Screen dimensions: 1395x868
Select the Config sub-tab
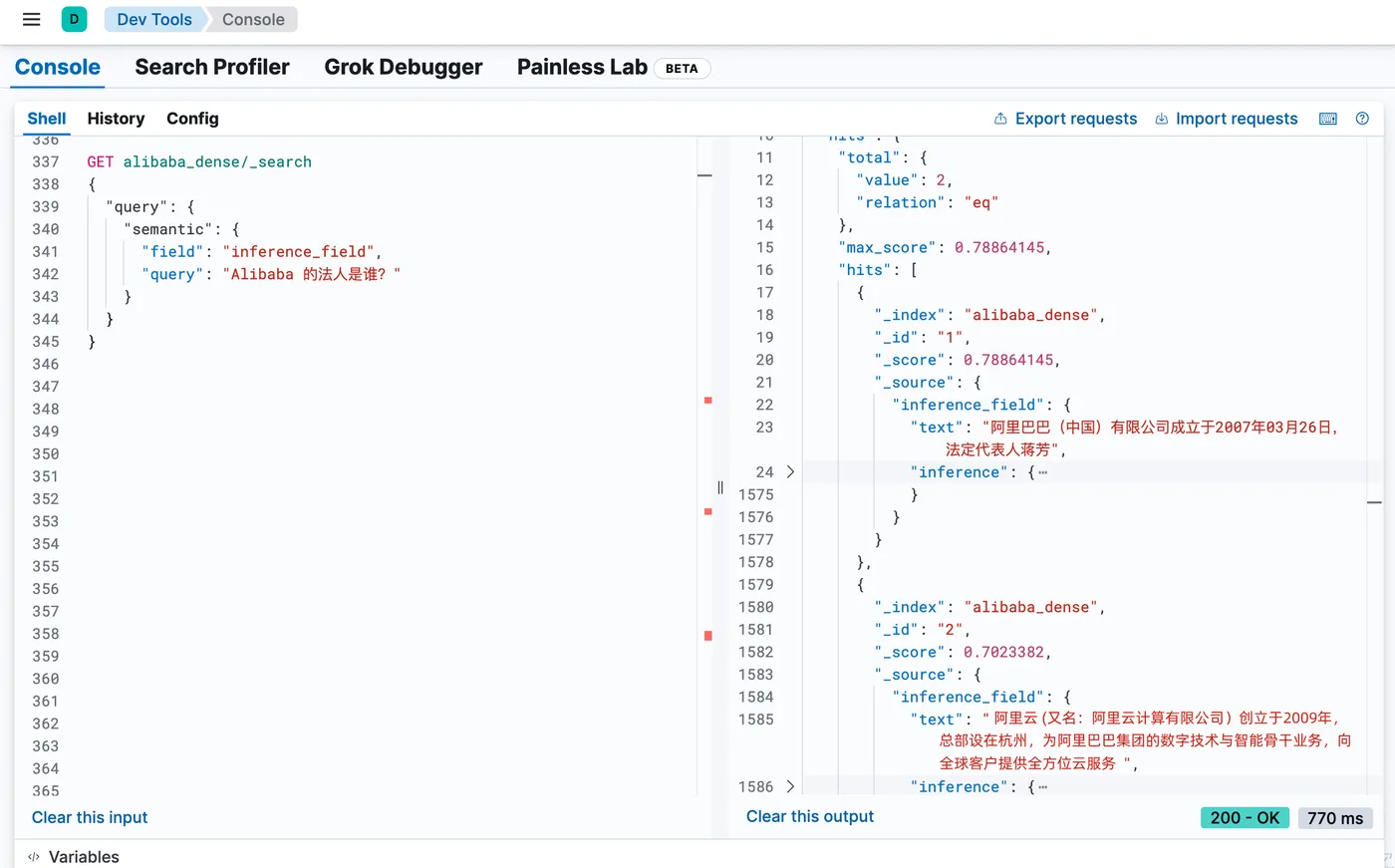[x=192, y=119]
